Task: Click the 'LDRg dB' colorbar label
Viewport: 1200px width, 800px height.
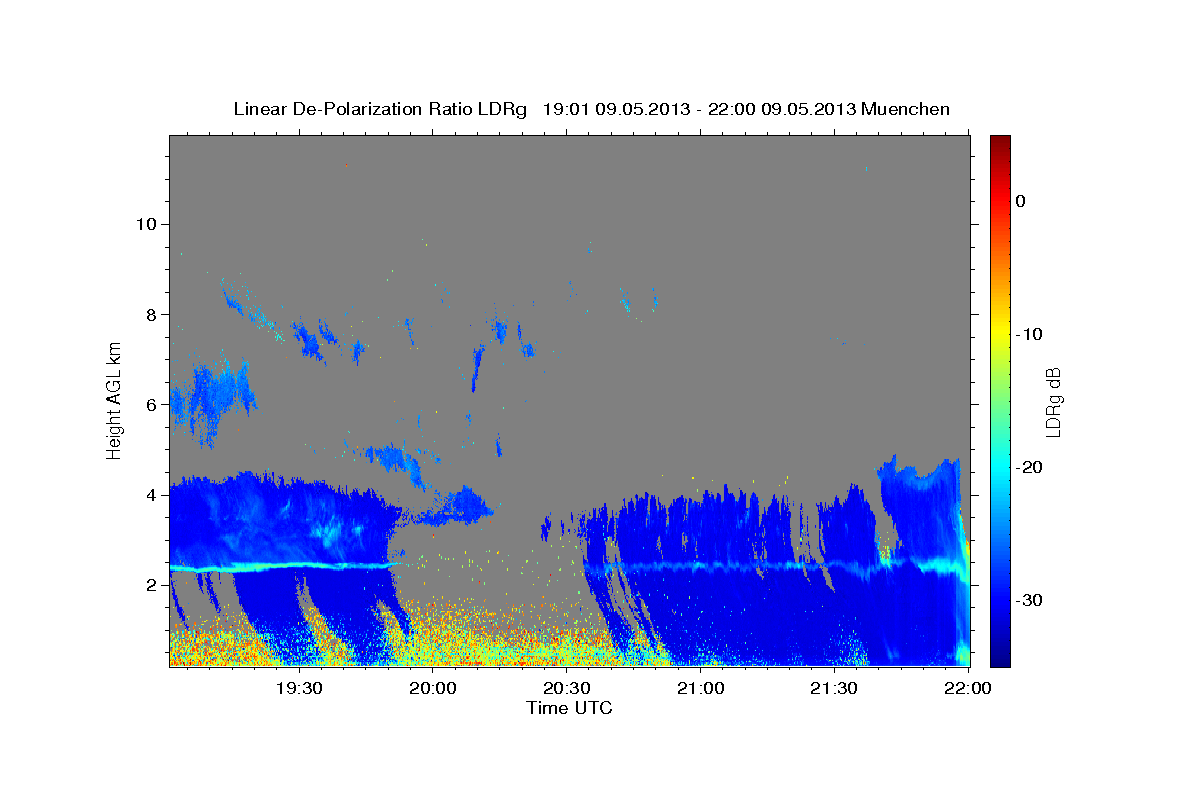Action: point(1052,402)
